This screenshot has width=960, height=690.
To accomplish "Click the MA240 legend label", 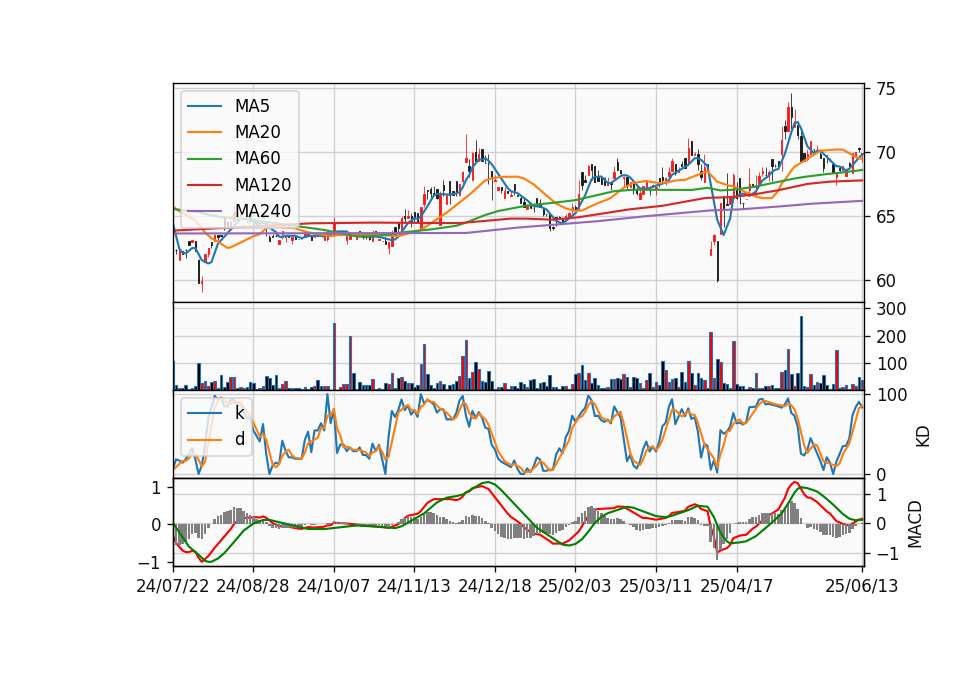I will 263,211.
